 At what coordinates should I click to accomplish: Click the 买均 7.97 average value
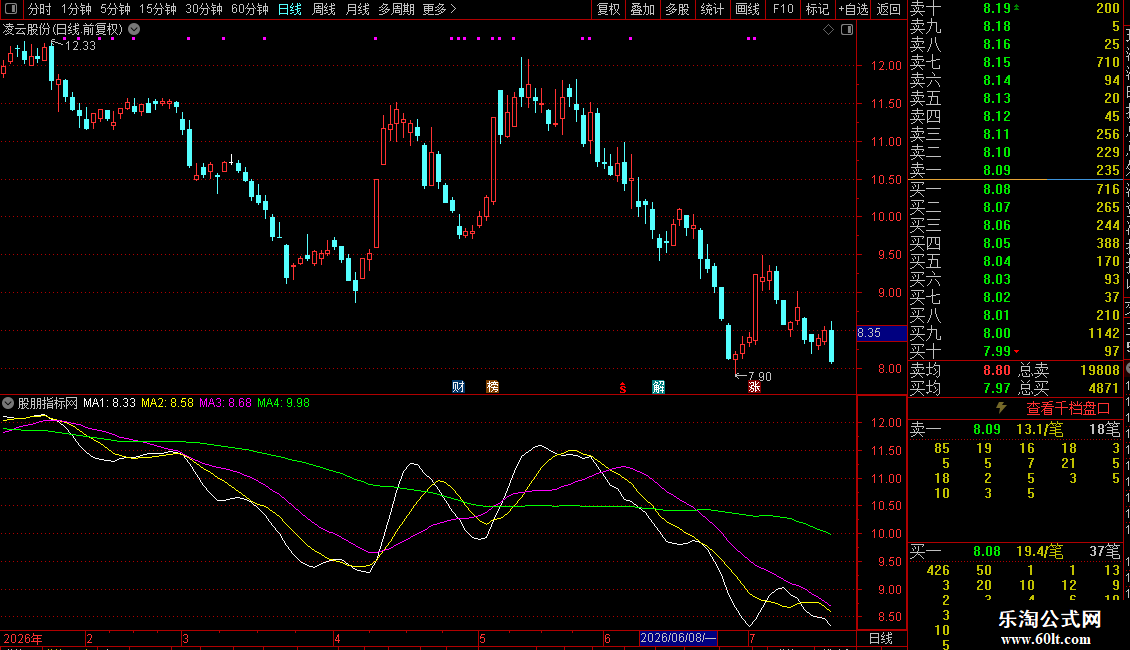point(997,388)
